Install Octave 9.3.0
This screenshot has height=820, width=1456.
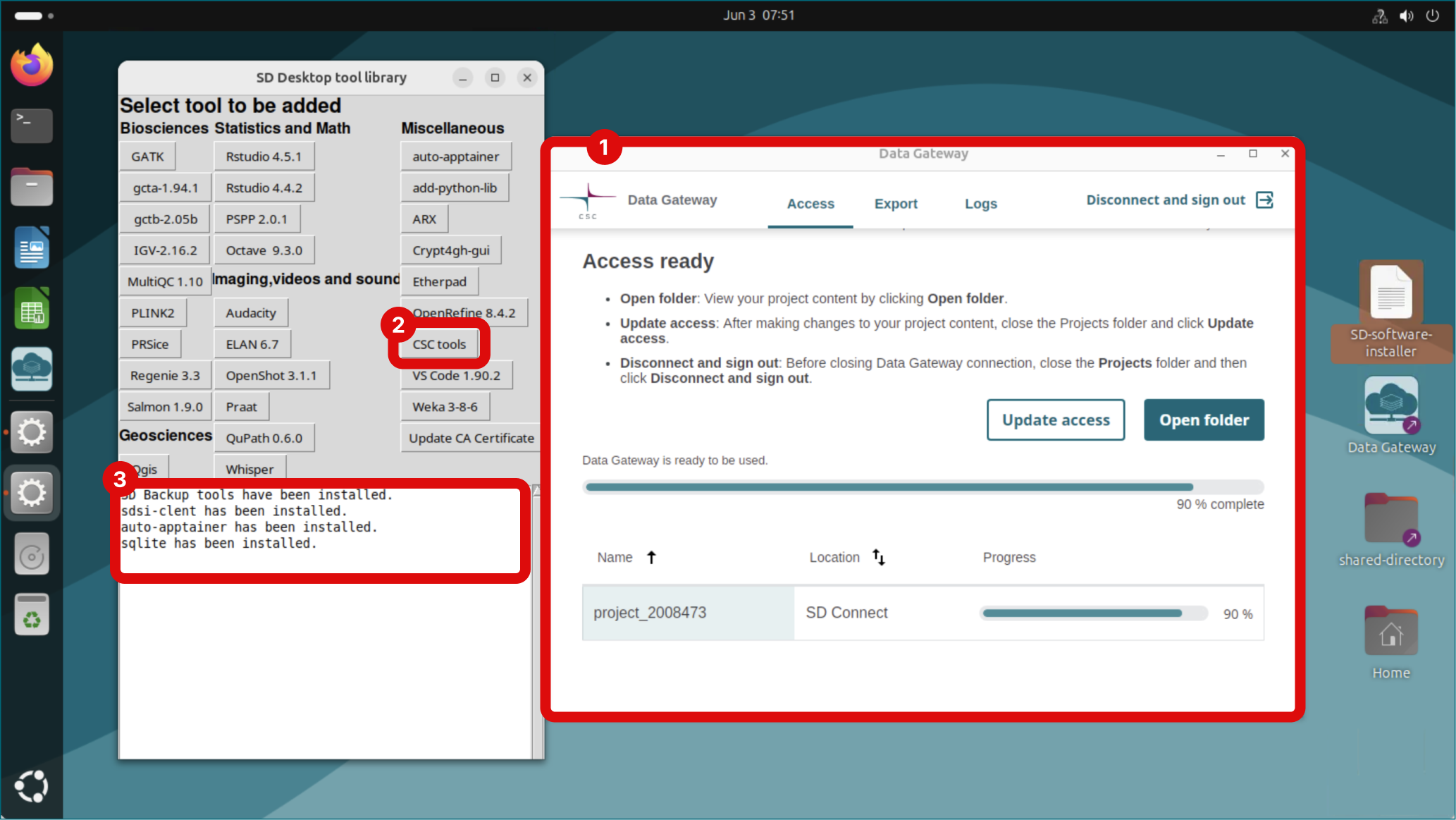click(x=264, y=250)
